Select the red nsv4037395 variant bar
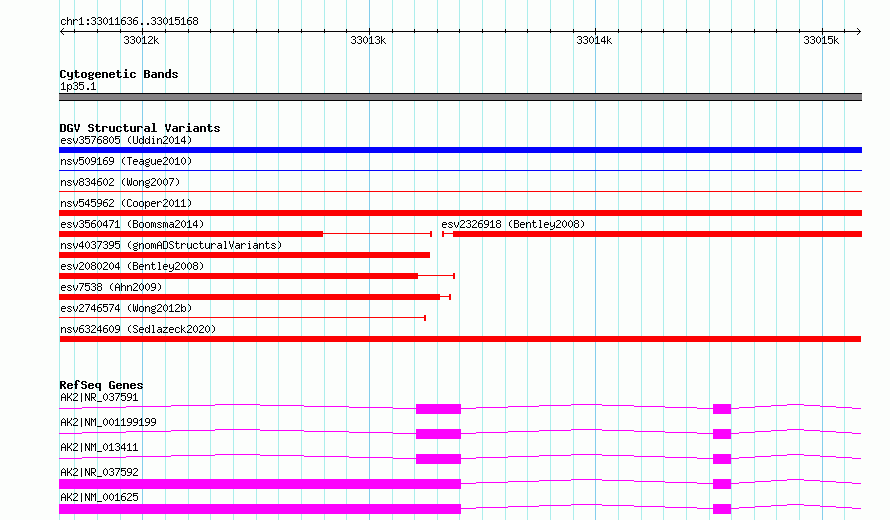890x520 pixels. tap(244, 255)
